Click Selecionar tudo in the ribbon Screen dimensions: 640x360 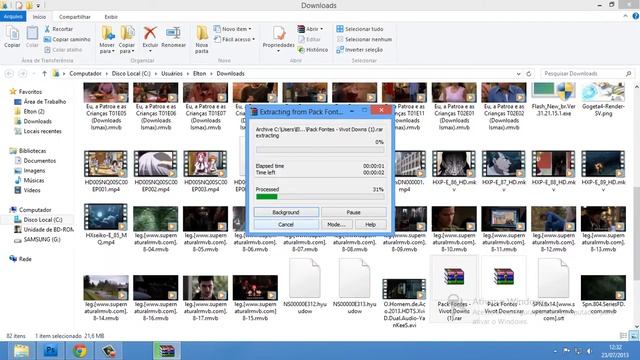point(360,29)
